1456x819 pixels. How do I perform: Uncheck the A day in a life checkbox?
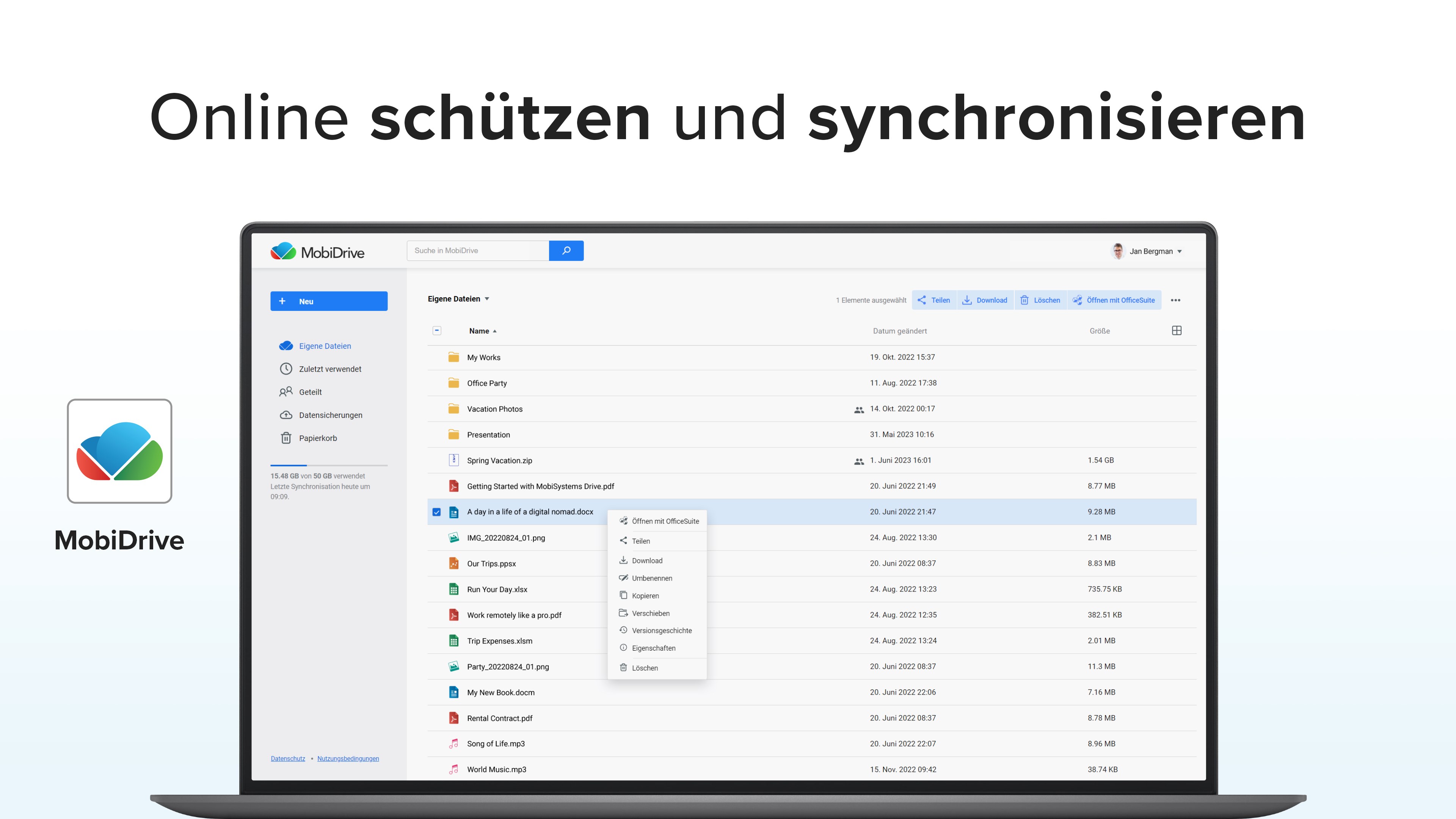pos(436,512)
